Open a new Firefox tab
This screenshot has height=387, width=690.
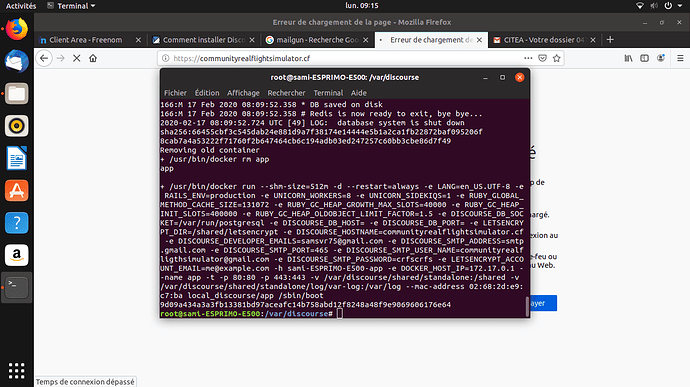pyautogui.click(x=610, y=40)
